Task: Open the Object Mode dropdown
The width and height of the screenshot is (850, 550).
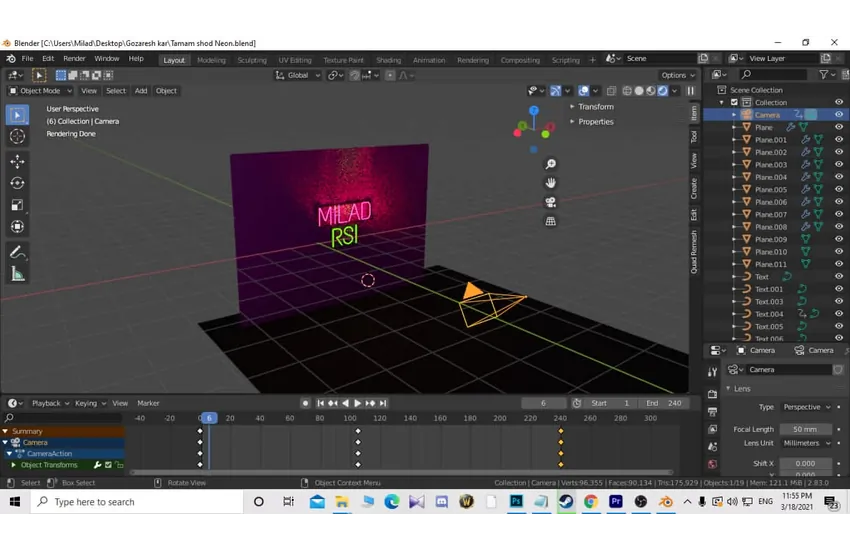Action: (40, 91)
